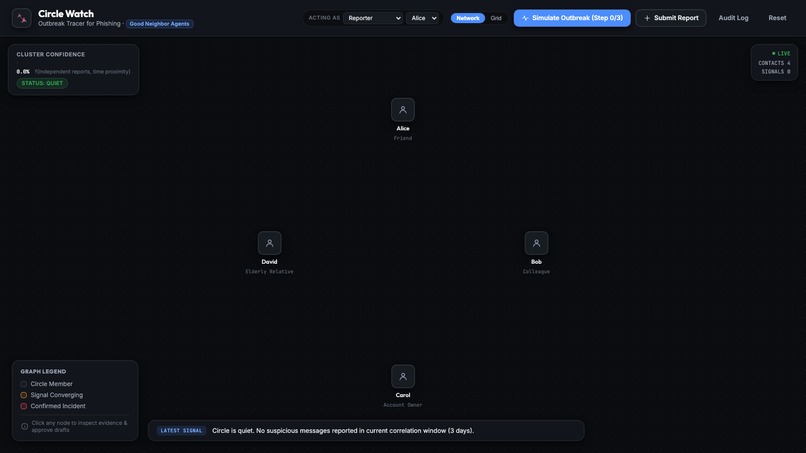Image resolution: width=806 pixels, height=453 pixels.
Task: Click the 'ACTING AS' label
Action: click(324, 18)
